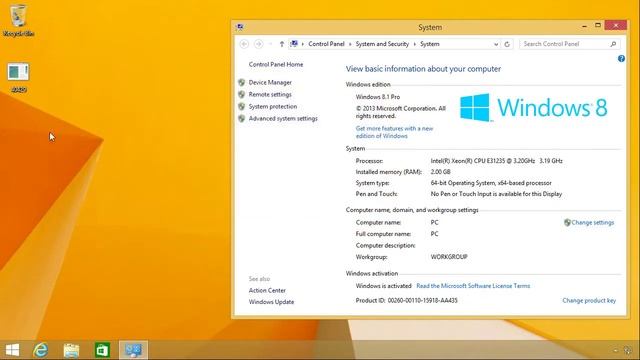Screen dimensions: 640x360
Task: Click the shield icon next to Change settings
Action: coord(567,222)
